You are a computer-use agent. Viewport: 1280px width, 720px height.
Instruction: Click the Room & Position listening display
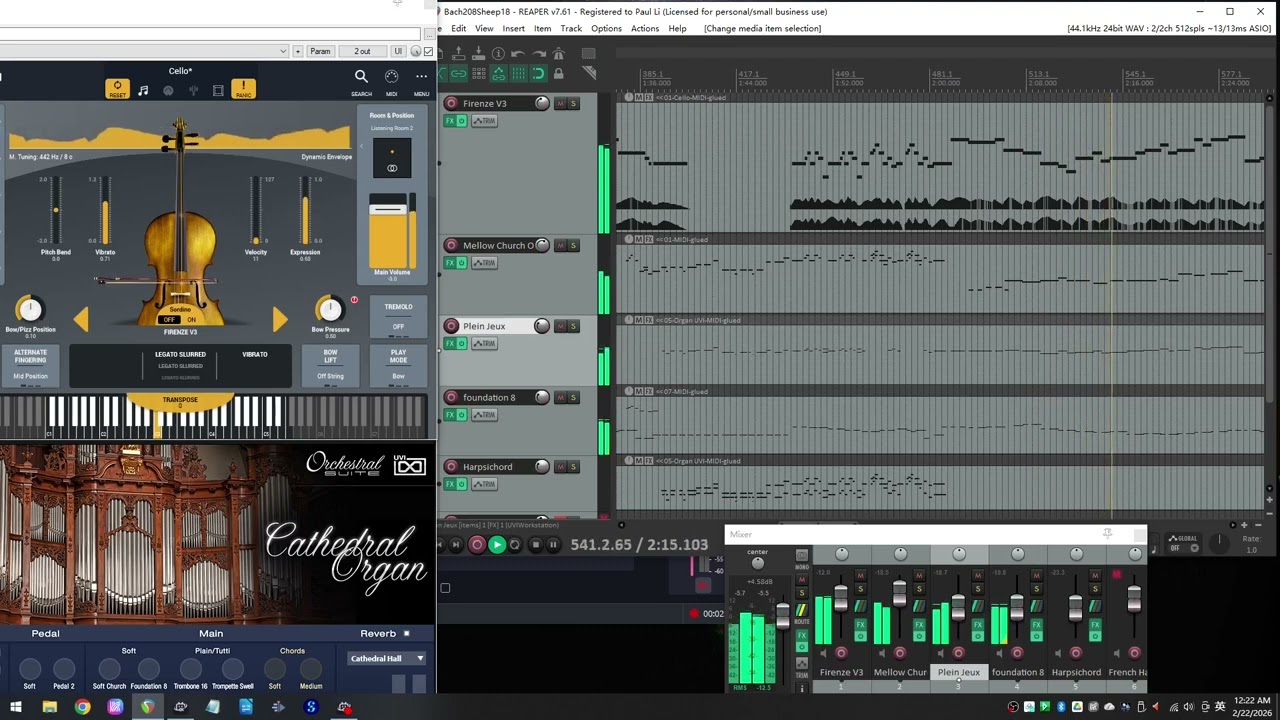pos(392,158)
